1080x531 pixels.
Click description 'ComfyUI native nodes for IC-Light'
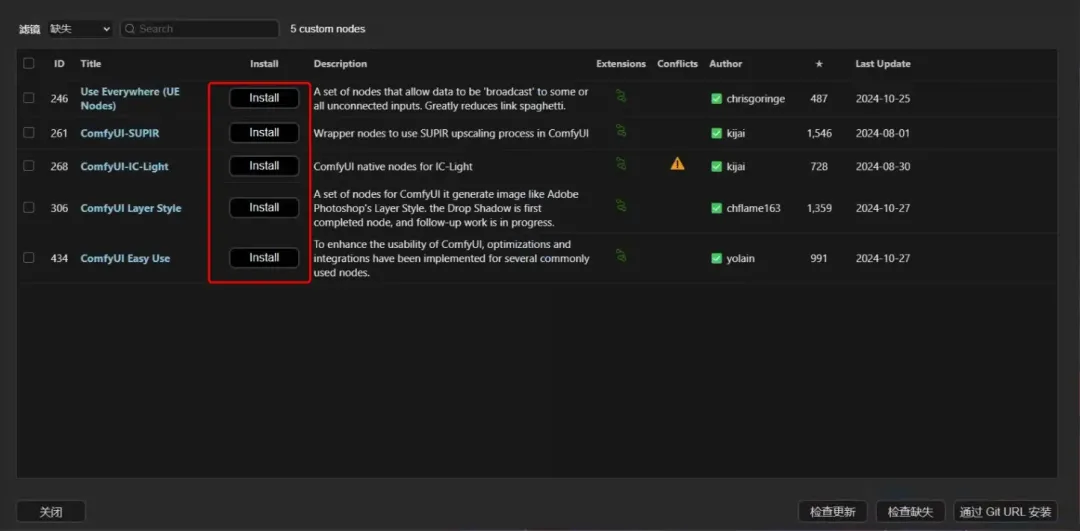pos(393,167)
